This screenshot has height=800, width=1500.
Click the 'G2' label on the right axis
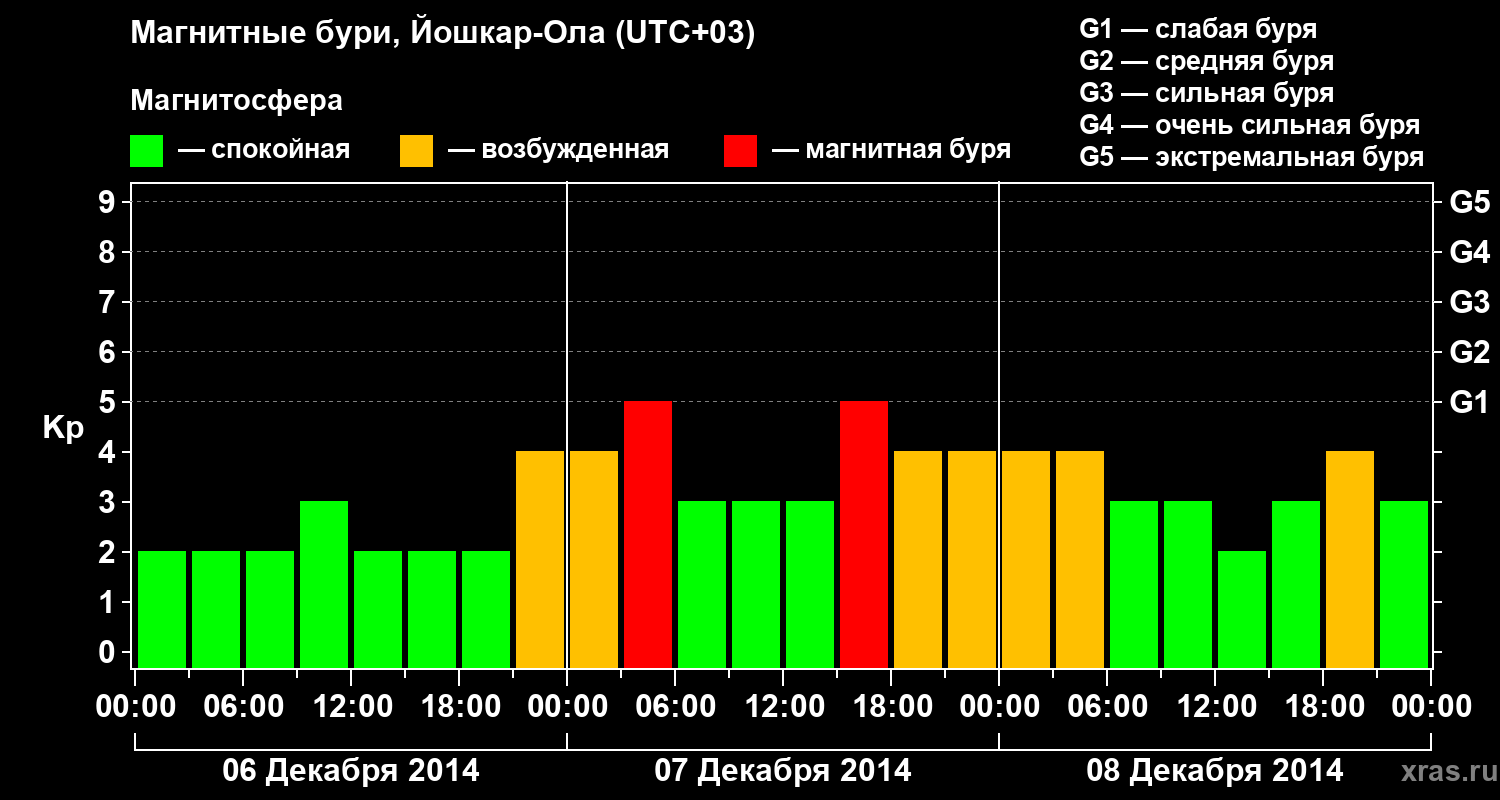click(x=1470, y=352)
